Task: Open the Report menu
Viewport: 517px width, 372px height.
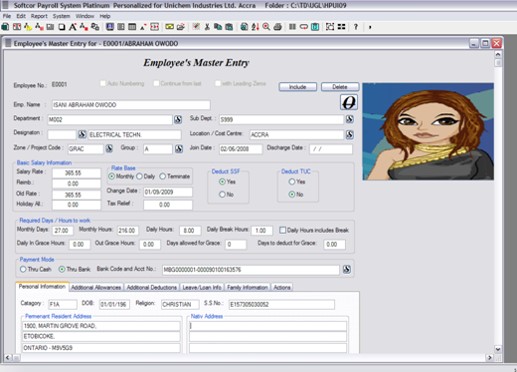Action: pyautogui.click(x=39, y=16)
